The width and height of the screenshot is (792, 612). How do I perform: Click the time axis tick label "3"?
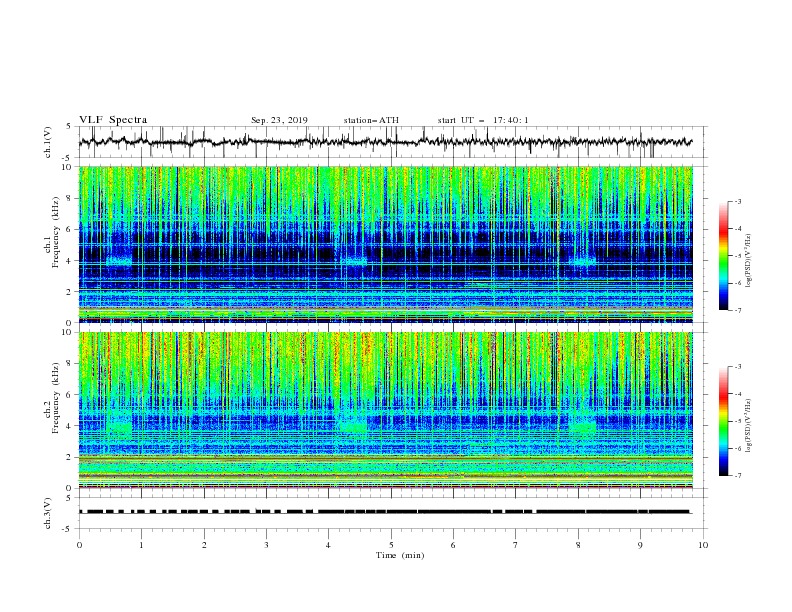coord(266,545)
